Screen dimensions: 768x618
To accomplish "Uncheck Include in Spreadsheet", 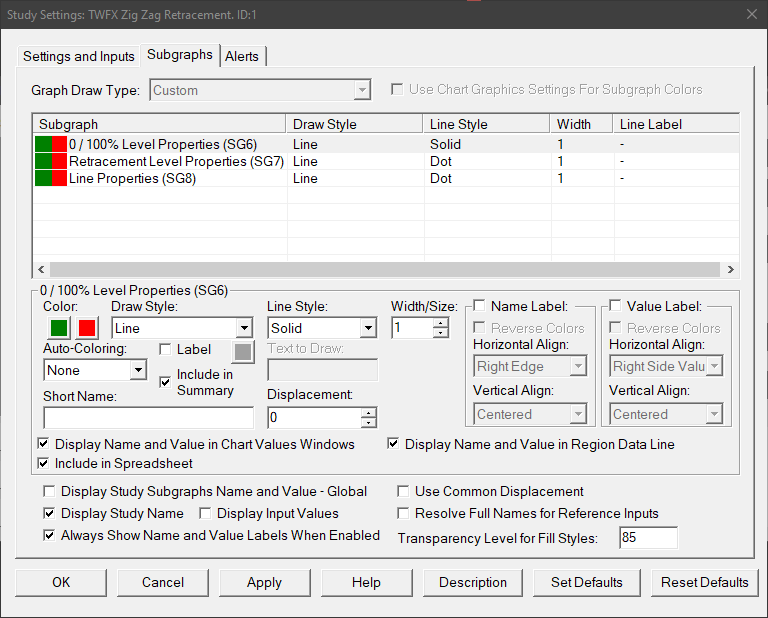I will tap(44, 463).
